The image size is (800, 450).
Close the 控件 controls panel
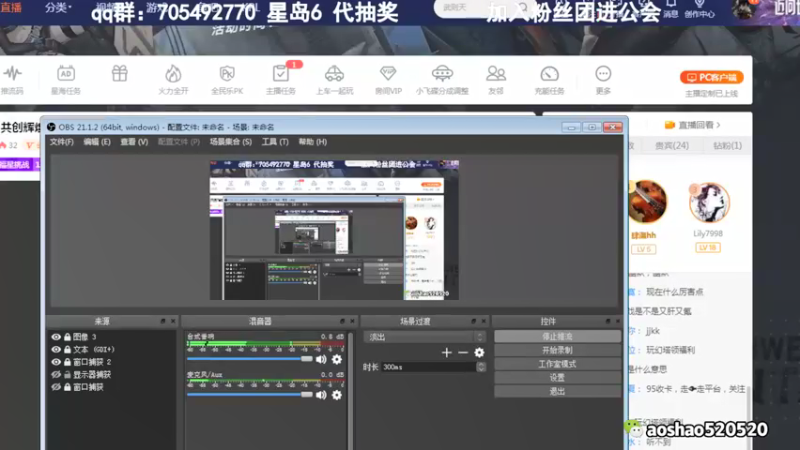(x=617, y=321)
